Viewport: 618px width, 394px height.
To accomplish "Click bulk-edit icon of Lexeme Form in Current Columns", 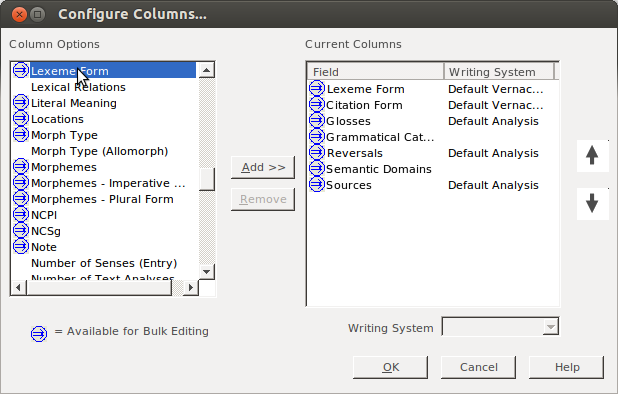I will pyautogui.click(x=316, y=89).
